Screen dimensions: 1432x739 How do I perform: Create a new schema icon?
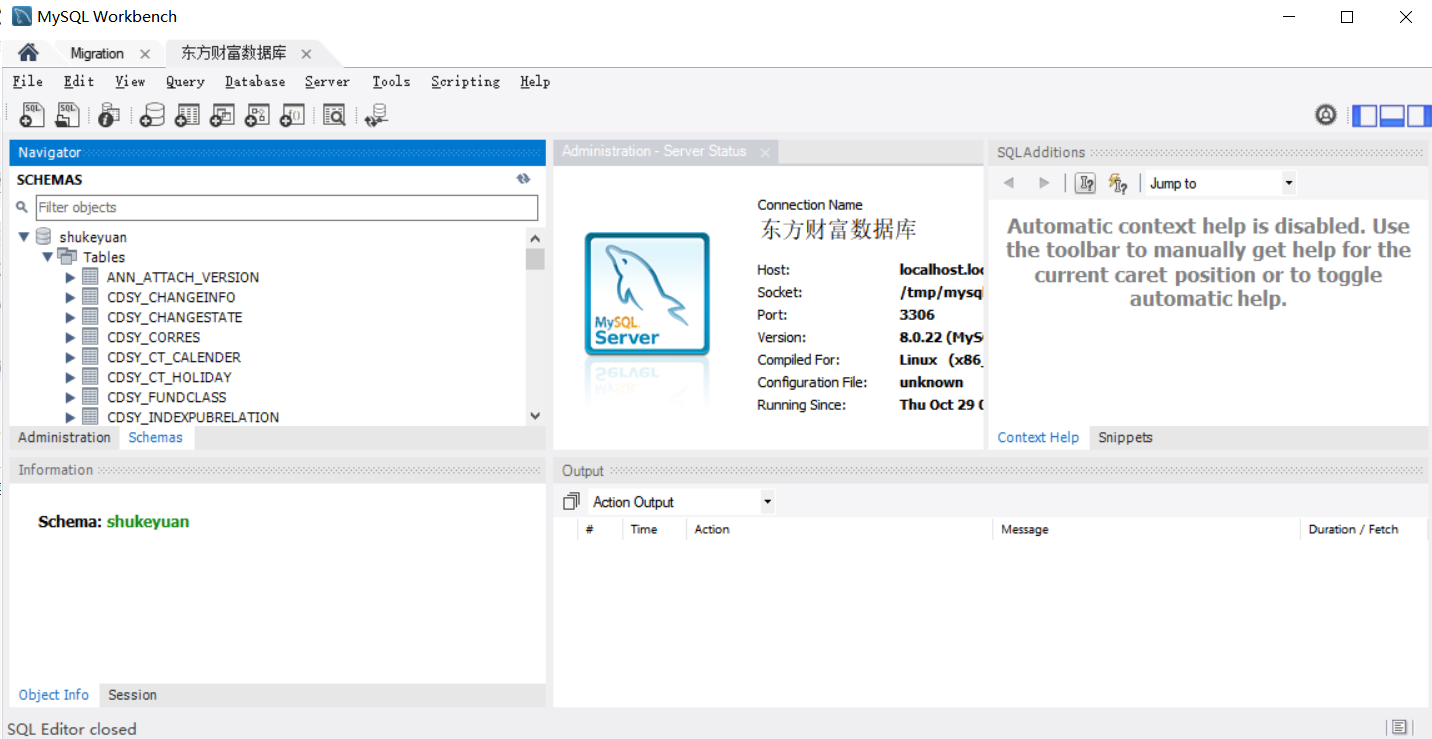point(152,115)
